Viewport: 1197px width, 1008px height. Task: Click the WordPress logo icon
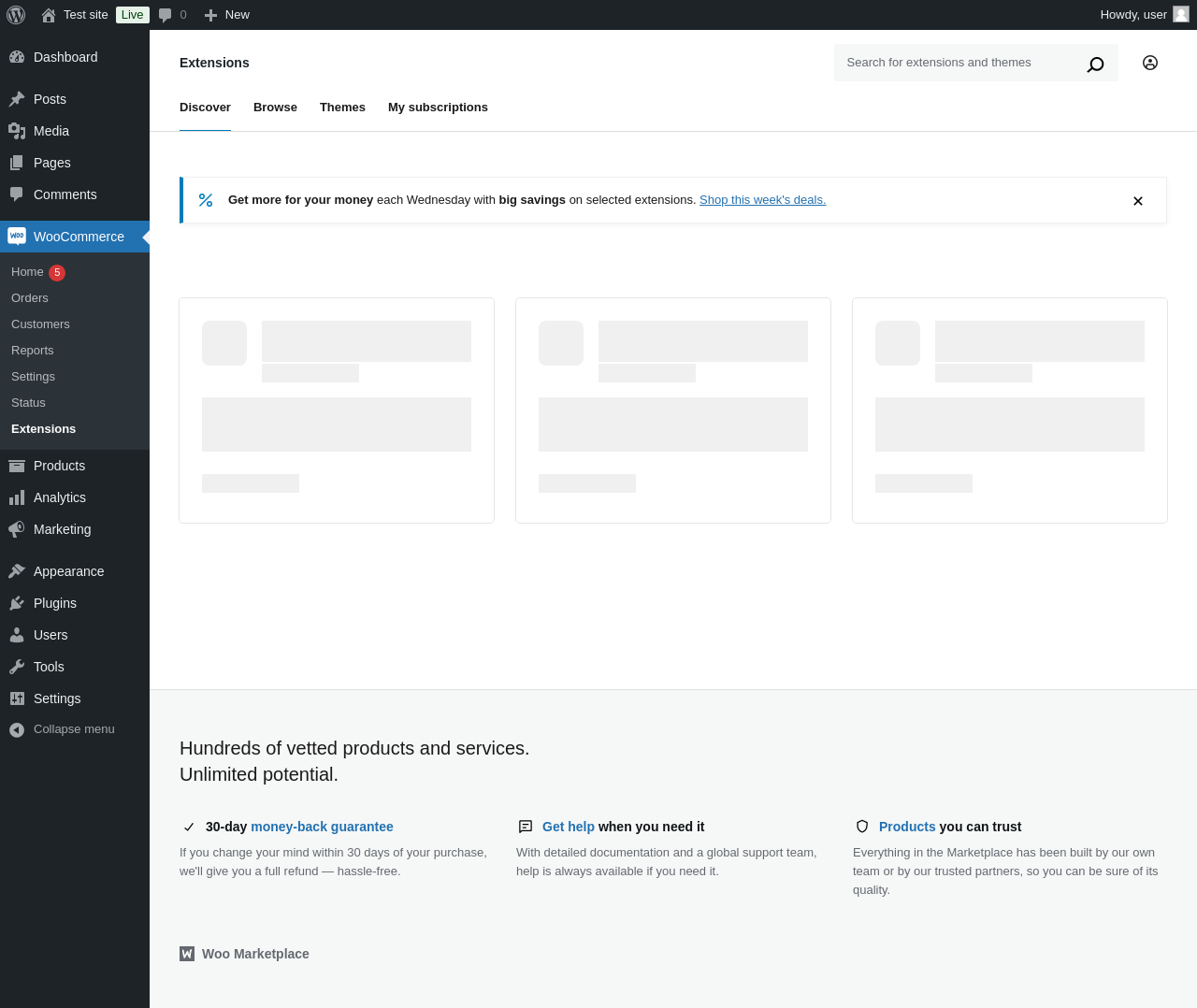pyautogui.click(x=16, y=15)
